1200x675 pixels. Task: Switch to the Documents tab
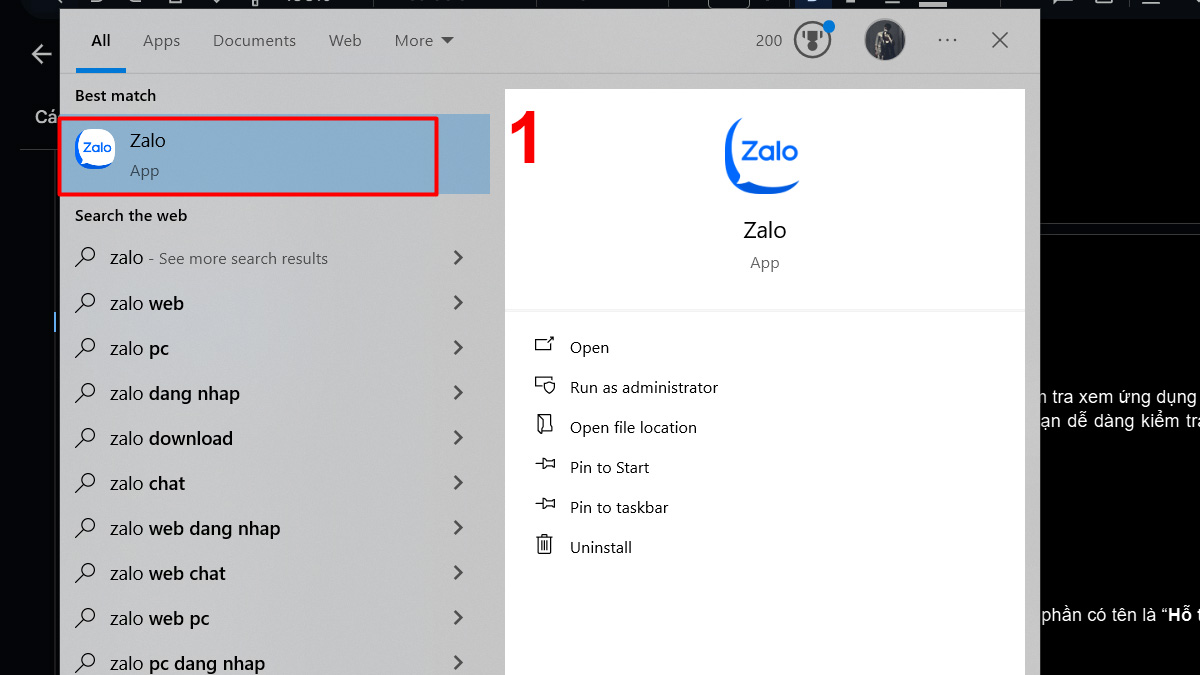254,41
